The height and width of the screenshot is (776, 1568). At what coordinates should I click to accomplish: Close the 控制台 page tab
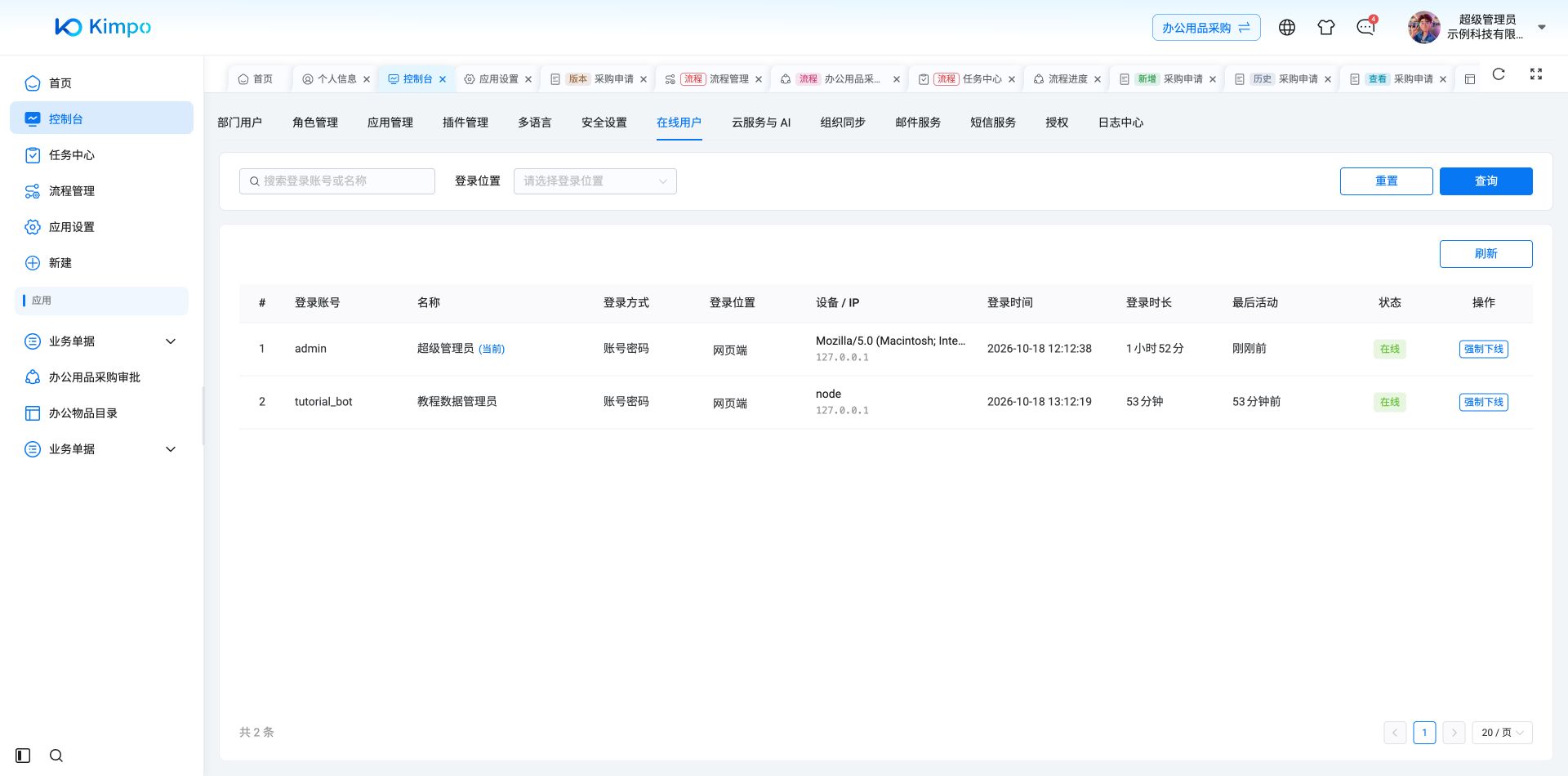[x=443, y=79]
